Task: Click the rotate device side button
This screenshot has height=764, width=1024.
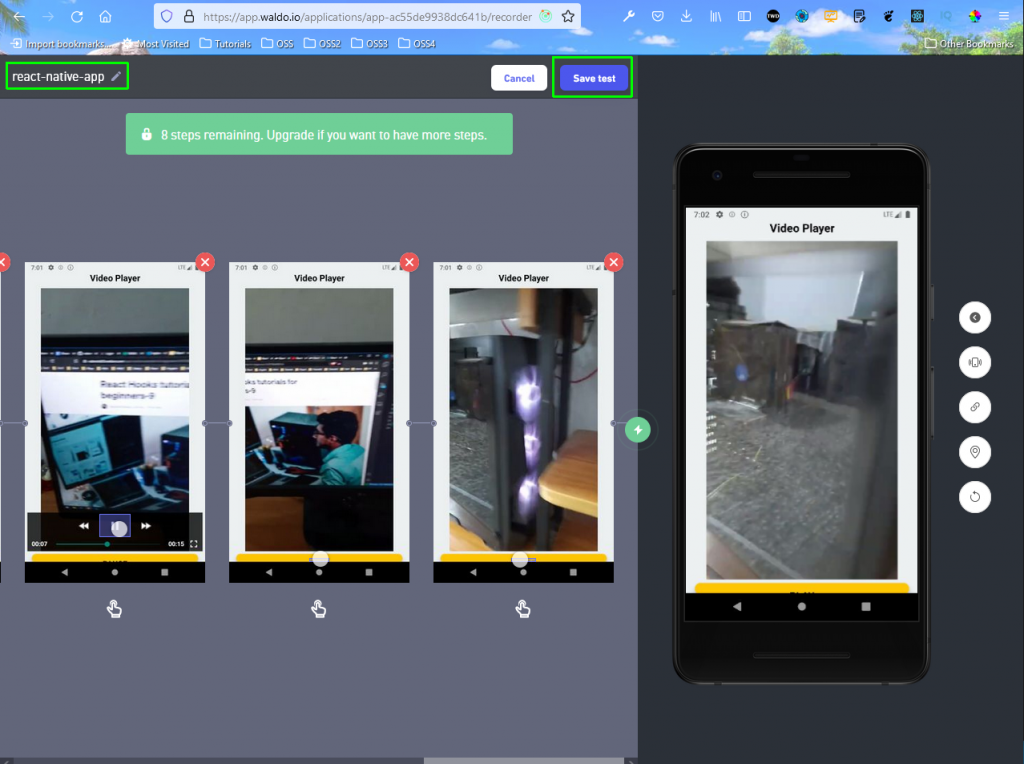Action: point(974,497)
